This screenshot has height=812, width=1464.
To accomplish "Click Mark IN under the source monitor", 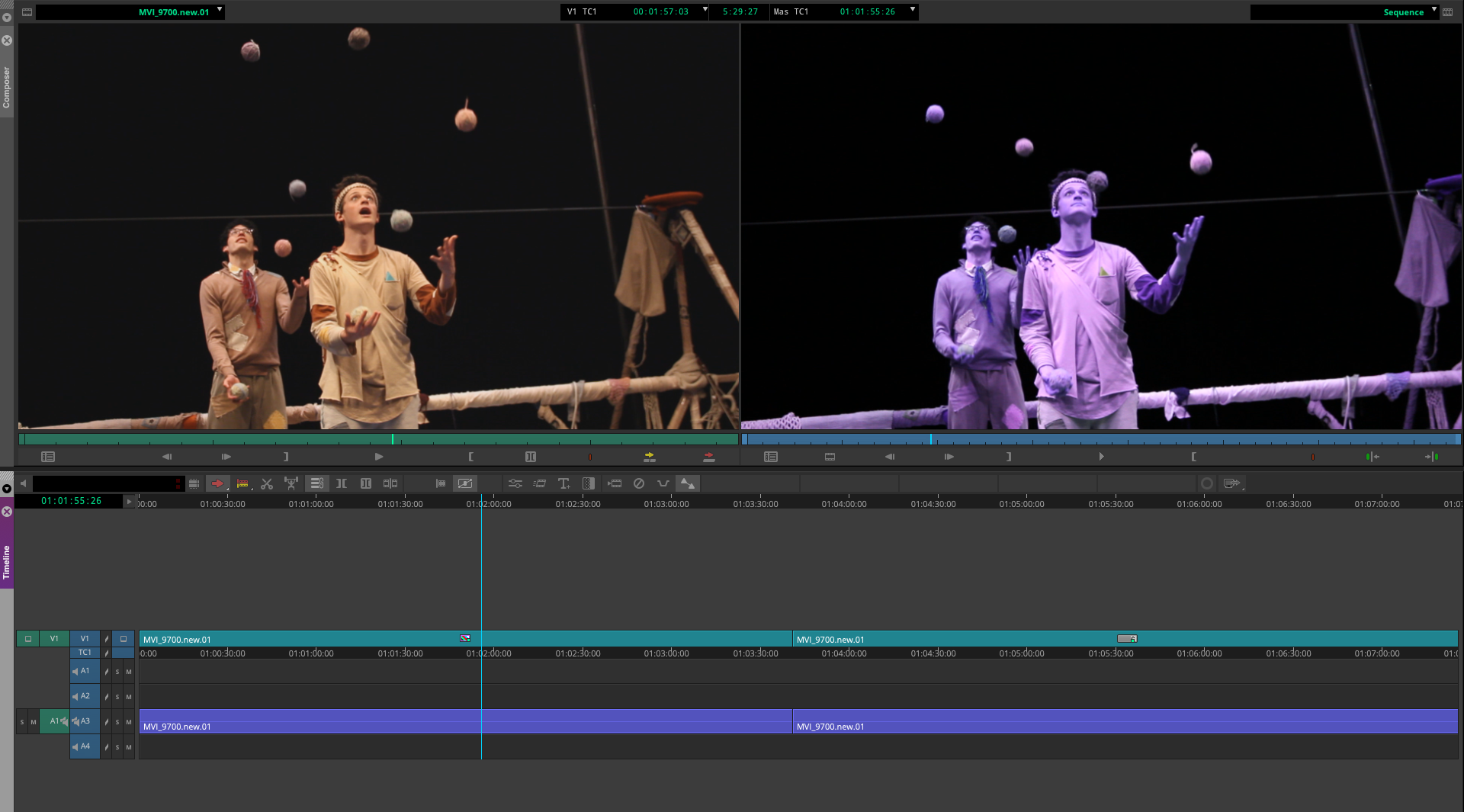I will (x=470, y=456).
